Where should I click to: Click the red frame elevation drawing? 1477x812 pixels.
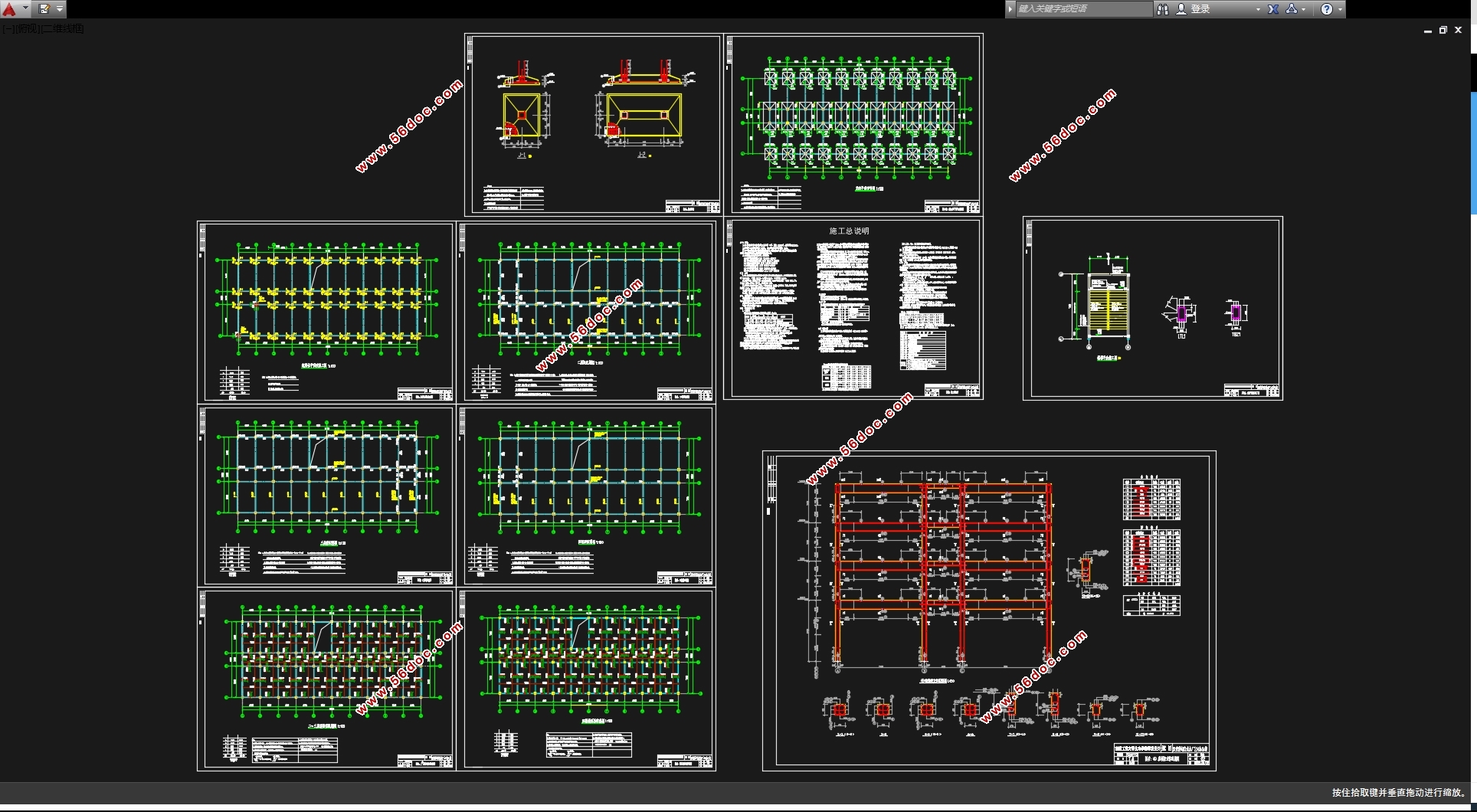coord(943,573)
